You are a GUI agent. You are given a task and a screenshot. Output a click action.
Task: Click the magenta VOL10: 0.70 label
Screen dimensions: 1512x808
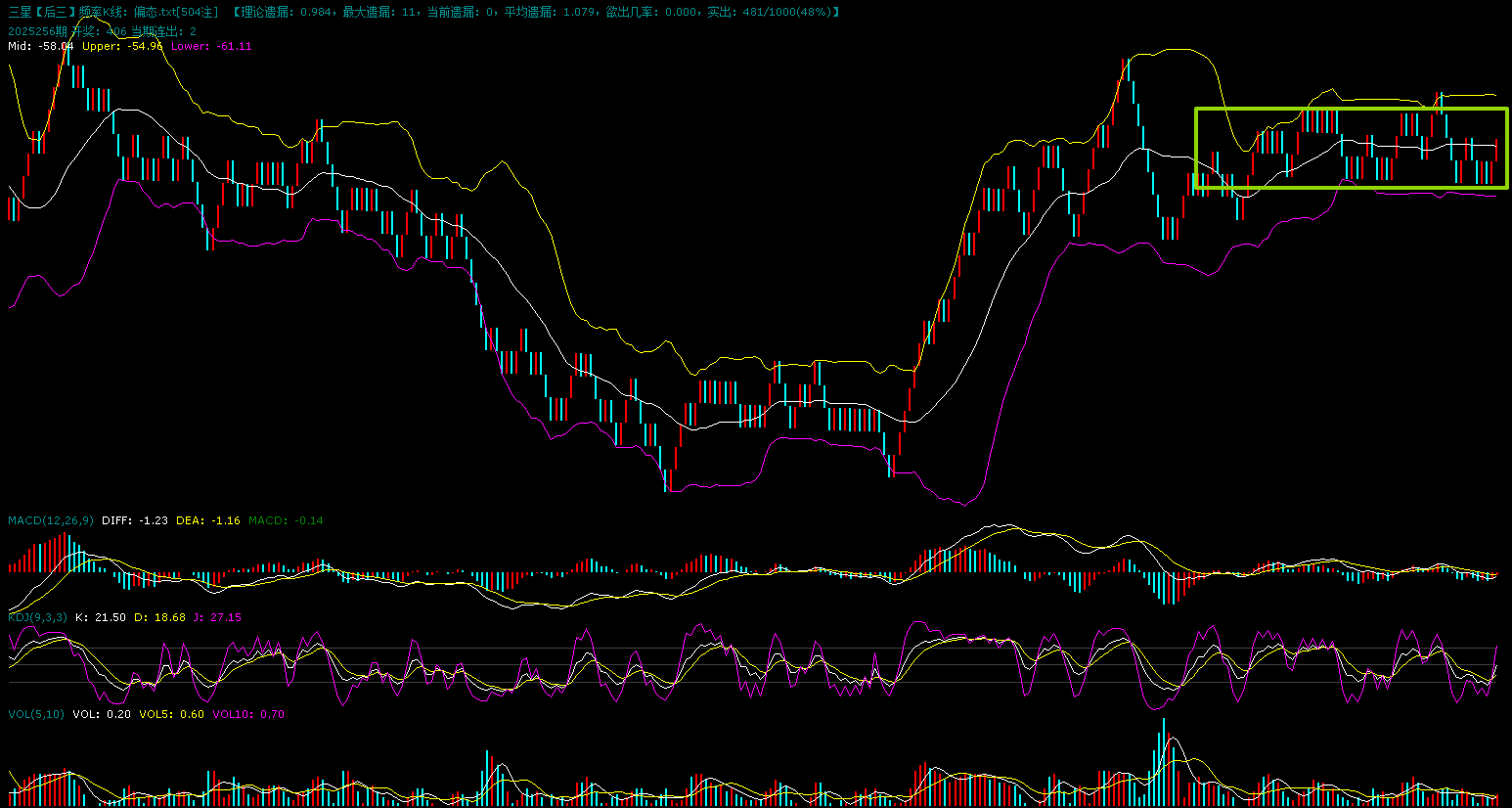[248, 714]
